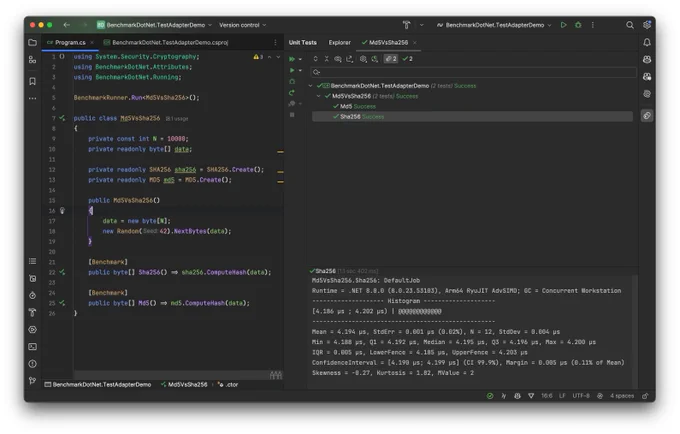This screenshot has width=680, height=434.
Task: Collapse the Md5VsSha256 test class node
Action: pos(319,96)
